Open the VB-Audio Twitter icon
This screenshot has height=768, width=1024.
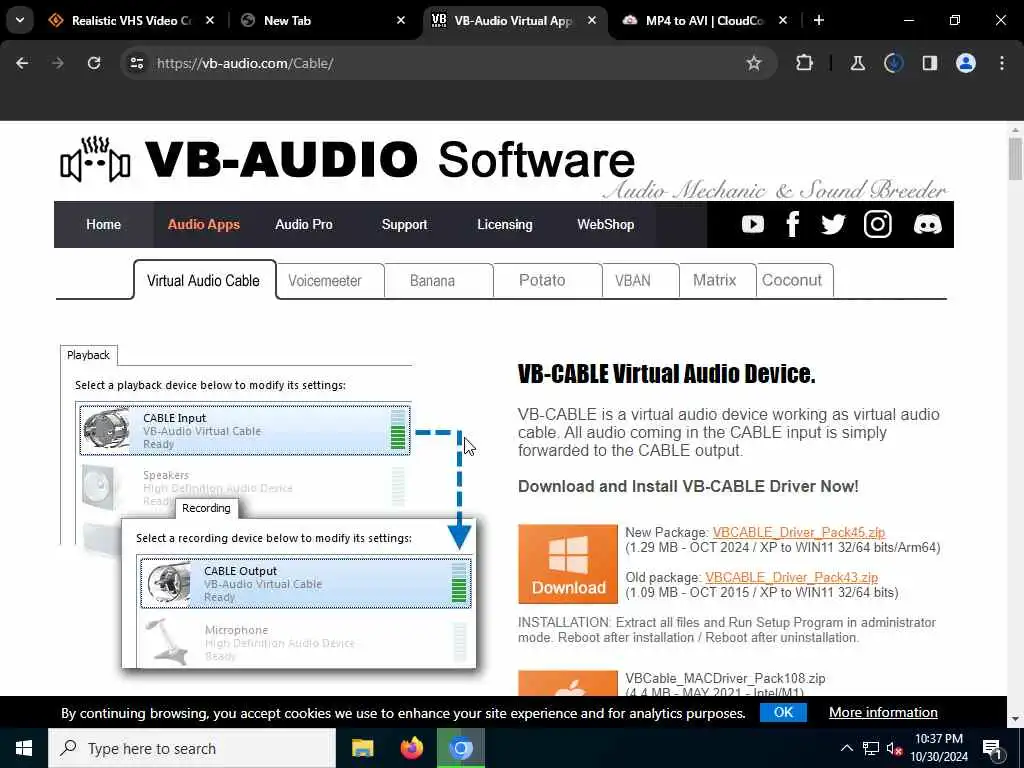(x=833, y=225)
